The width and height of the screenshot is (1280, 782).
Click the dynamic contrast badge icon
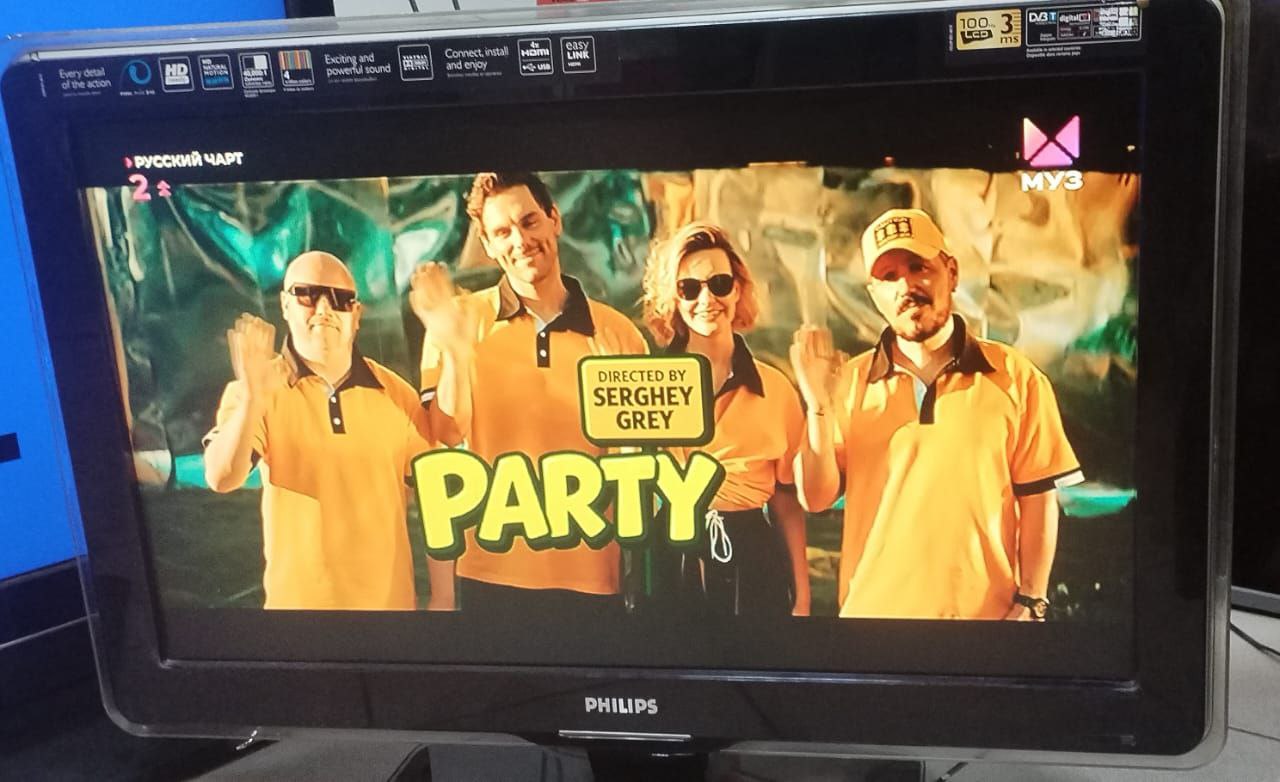point(255,70)
